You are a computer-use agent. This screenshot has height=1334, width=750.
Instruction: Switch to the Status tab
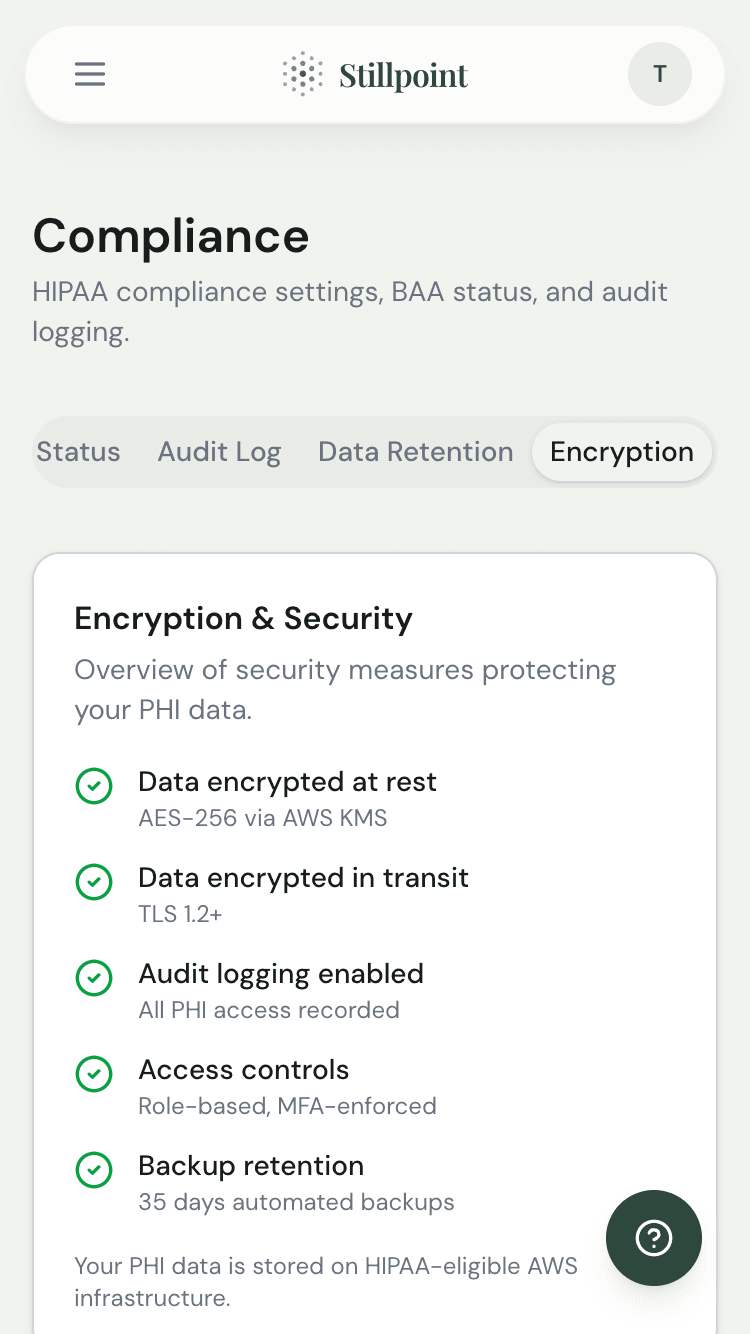[x=78, y=452]
